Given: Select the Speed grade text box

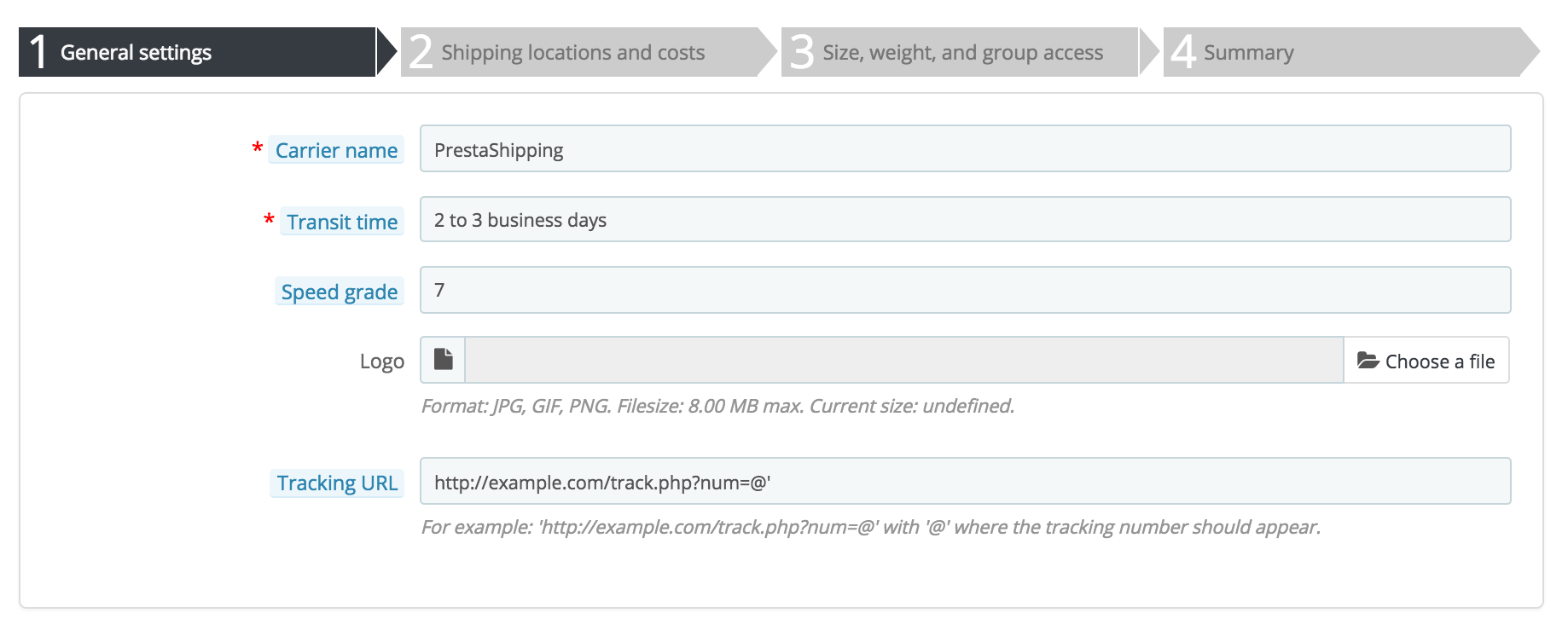Looking at the screenshot, I should [x=965, y=290].
